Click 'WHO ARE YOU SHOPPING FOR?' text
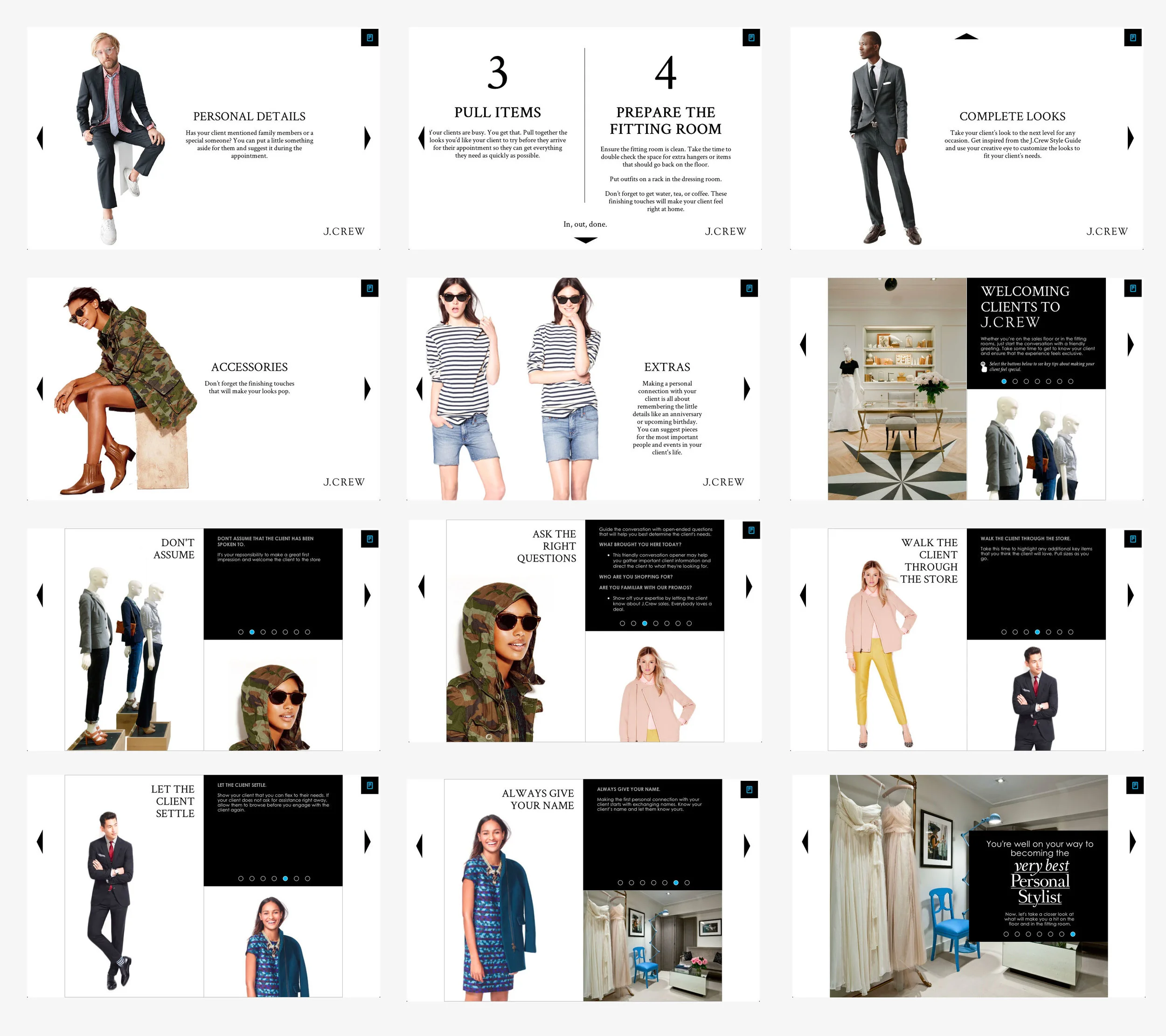Screen dimensions: 1166x1036 tap(636, 577)
